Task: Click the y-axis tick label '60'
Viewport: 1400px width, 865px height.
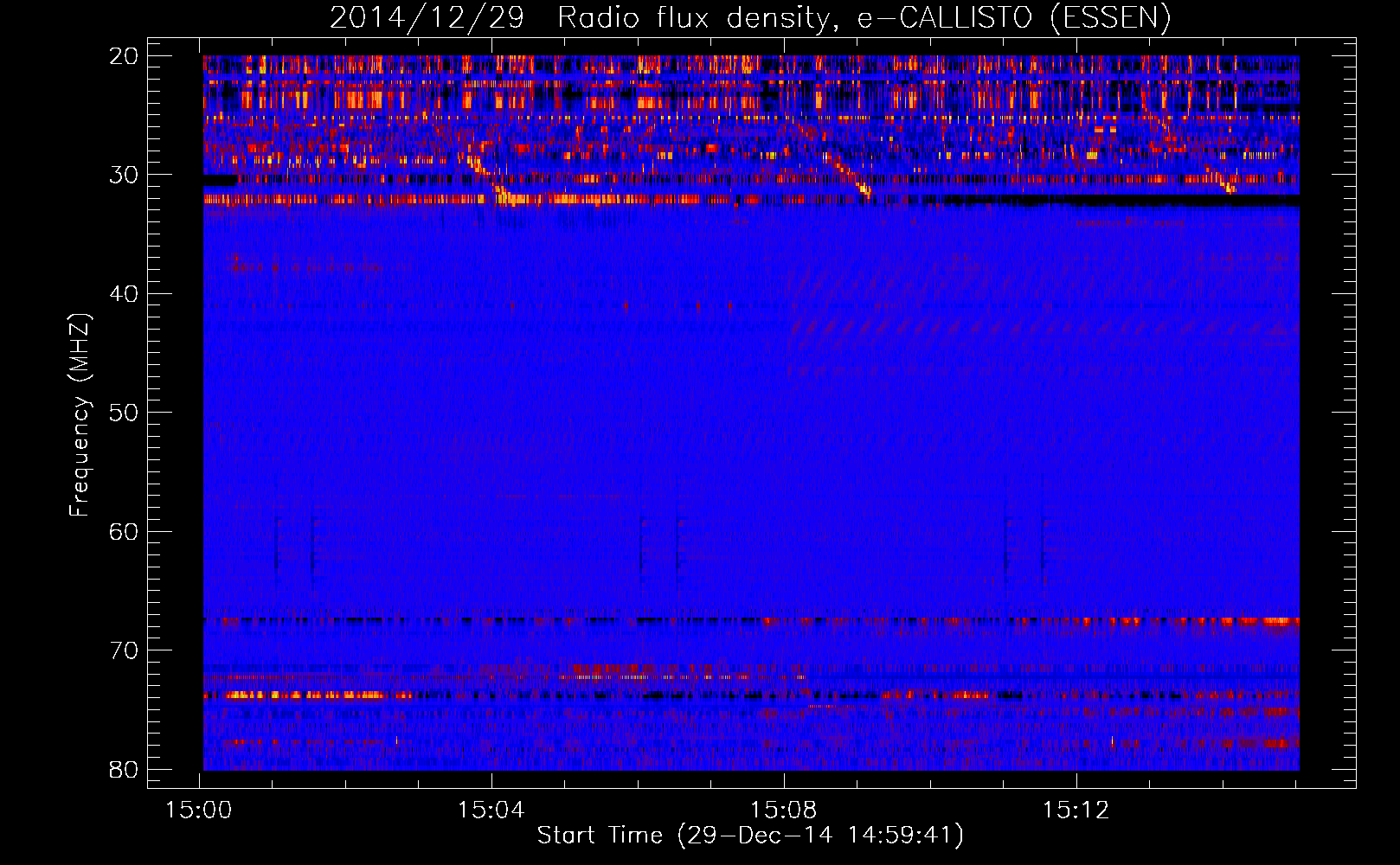Action: coord(124,531)
